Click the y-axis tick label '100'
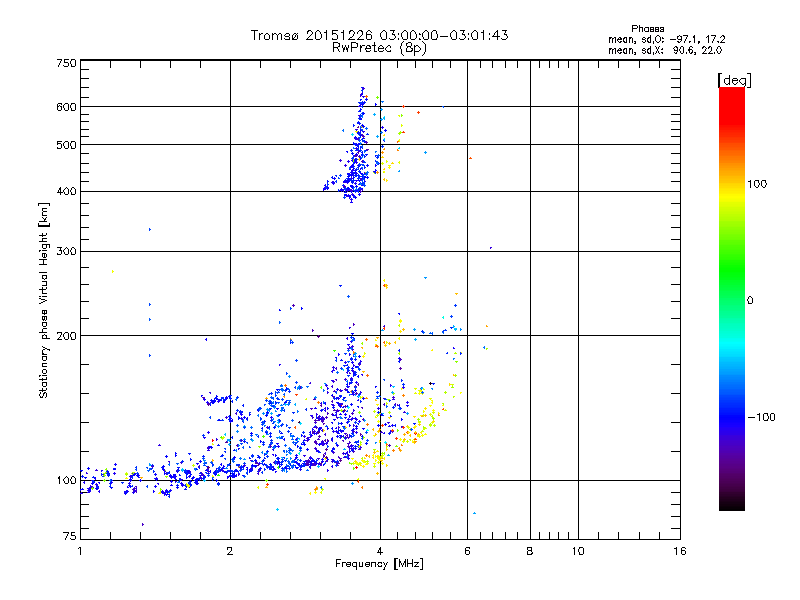 click(66, 481)
